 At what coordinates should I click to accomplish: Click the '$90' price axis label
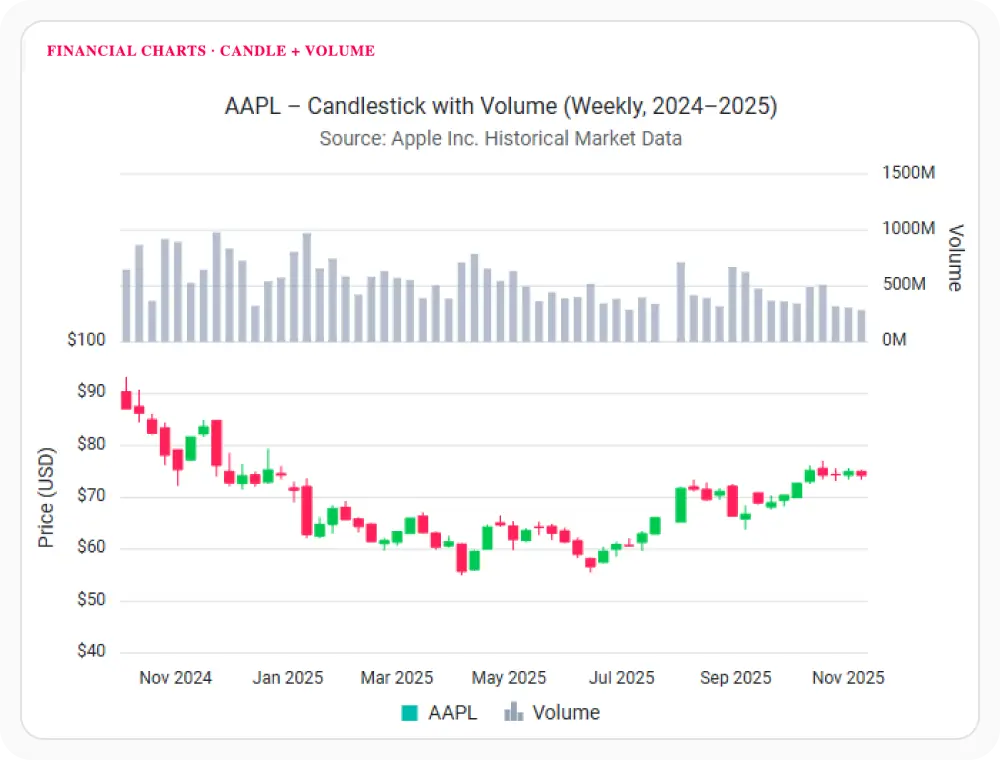point(91,391)
